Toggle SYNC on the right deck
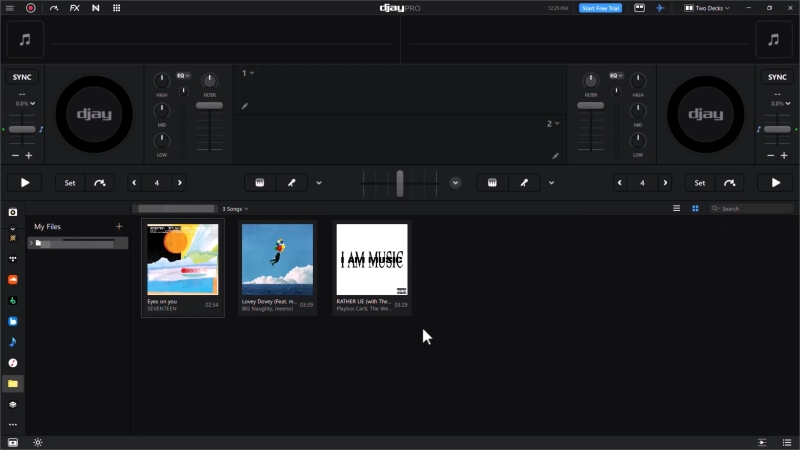 (777, 77)
